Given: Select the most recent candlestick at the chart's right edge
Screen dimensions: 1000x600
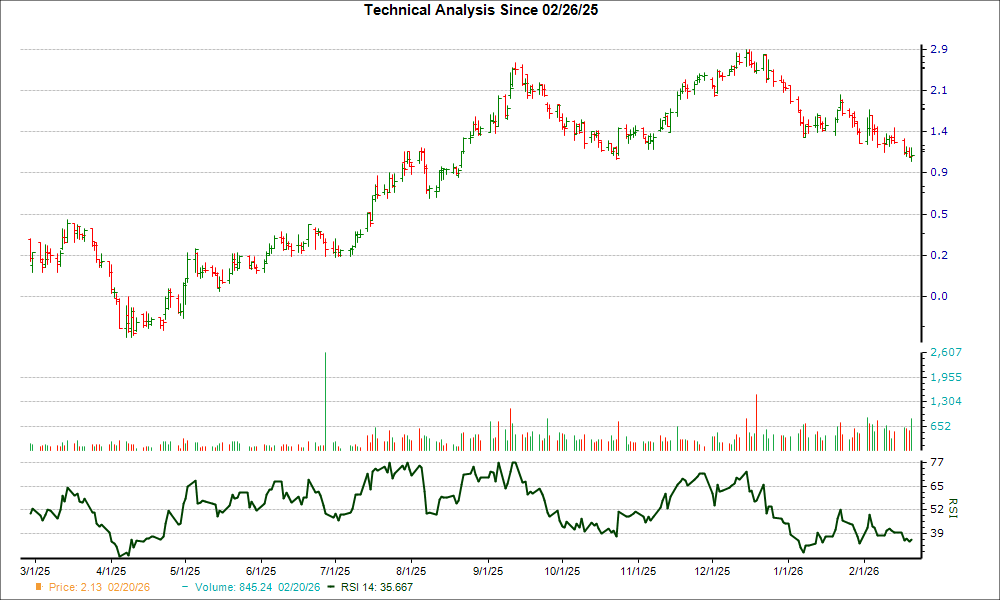Looking at the screenshot, I should click(x=912, y=155).
